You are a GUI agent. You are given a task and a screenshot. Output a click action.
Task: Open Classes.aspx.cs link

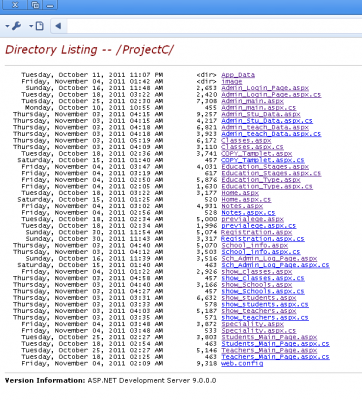pos(252,147)
